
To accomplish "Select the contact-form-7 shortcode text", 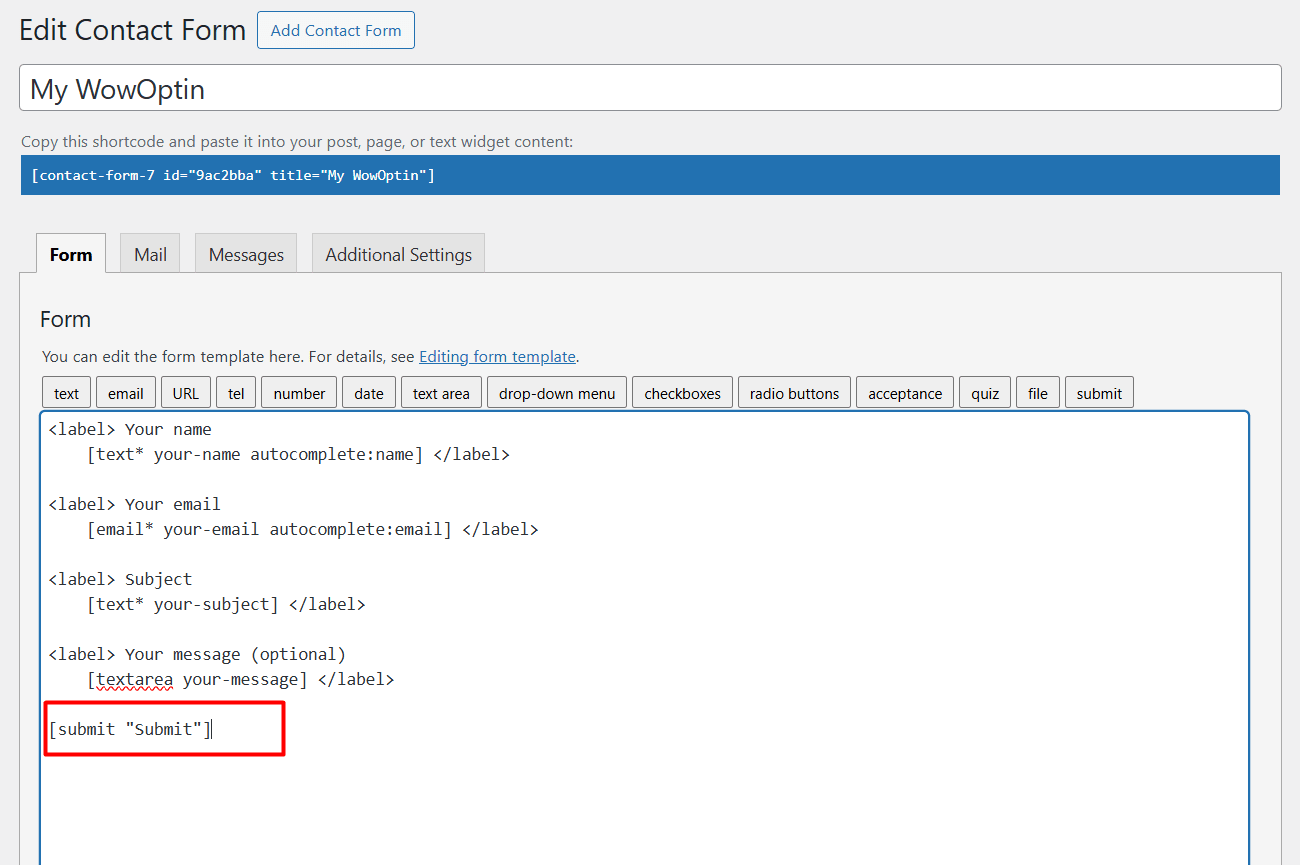I will coord(233,175).
